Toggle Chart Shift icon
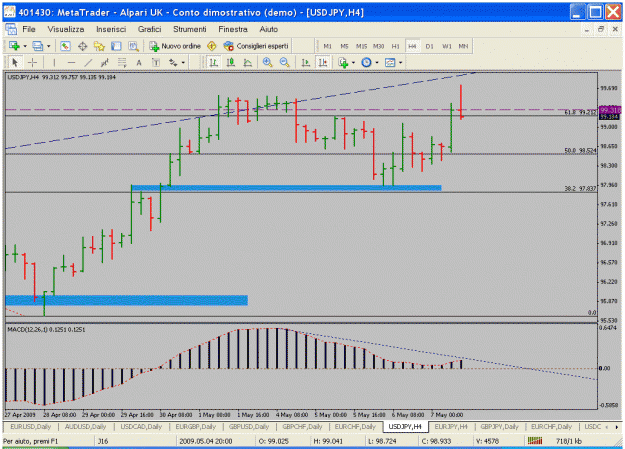Viewport: 625px width, 449px height. tap(323, 63)
